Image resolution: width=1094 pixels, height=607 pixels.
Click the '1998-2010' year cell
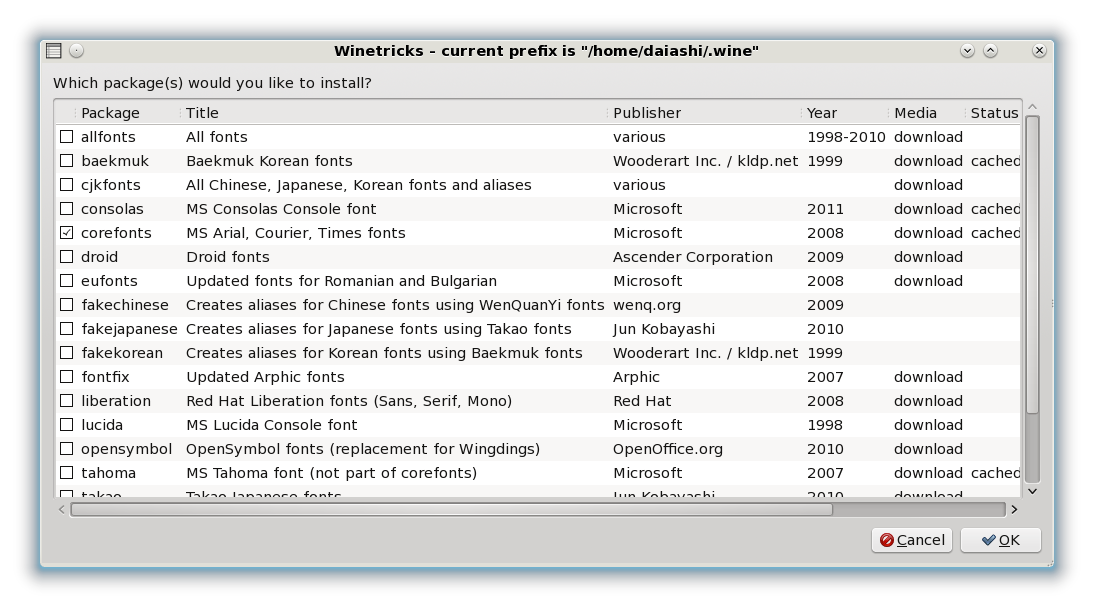pyautogui.click(x=846, y=137)
